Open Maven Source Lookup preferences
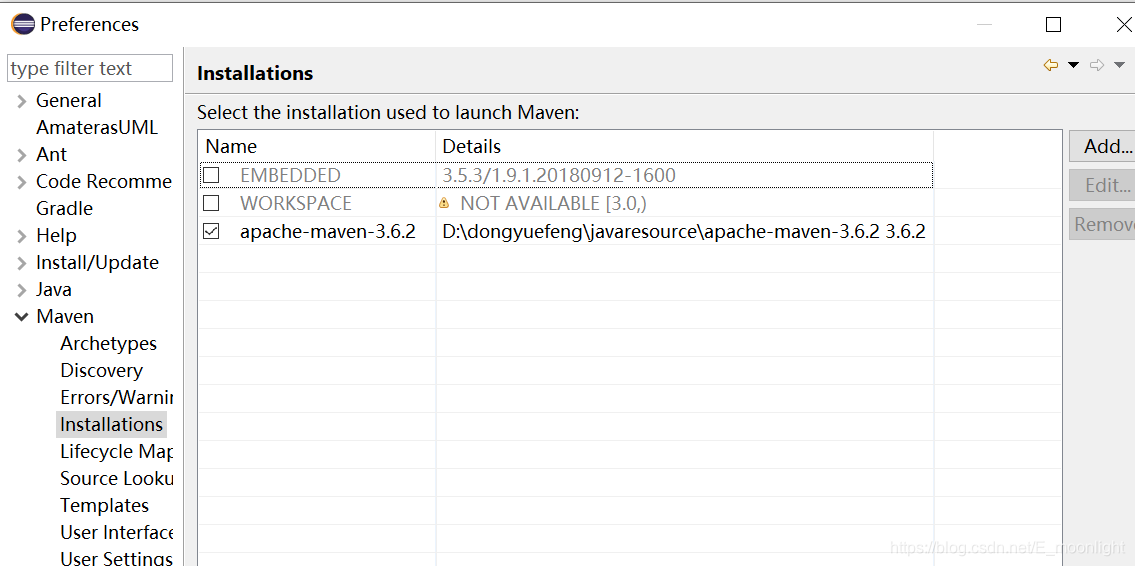 pyautogui.click(x=117, y=478)
